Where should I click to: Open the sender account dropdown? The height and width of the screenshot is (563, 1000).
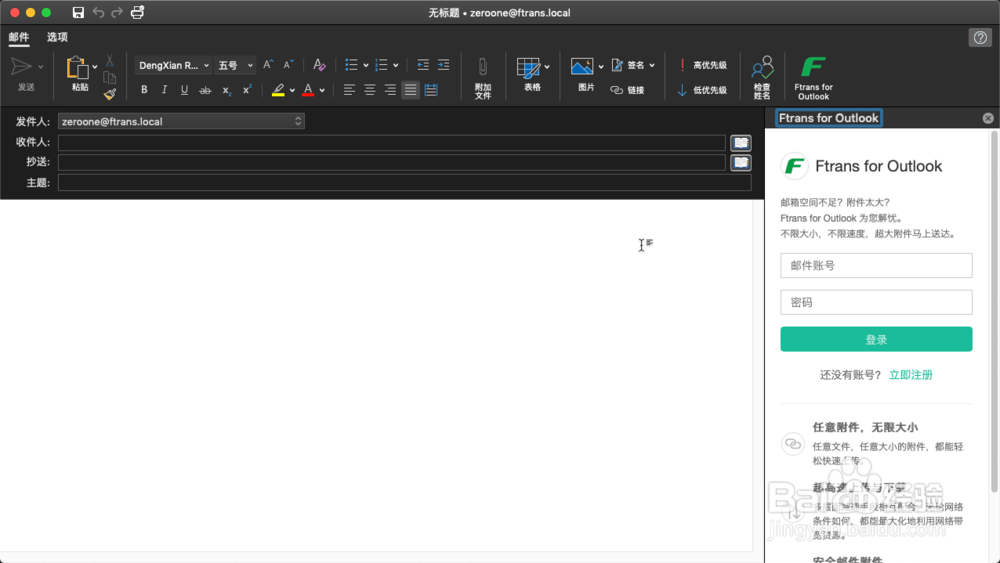coord(181,121)
